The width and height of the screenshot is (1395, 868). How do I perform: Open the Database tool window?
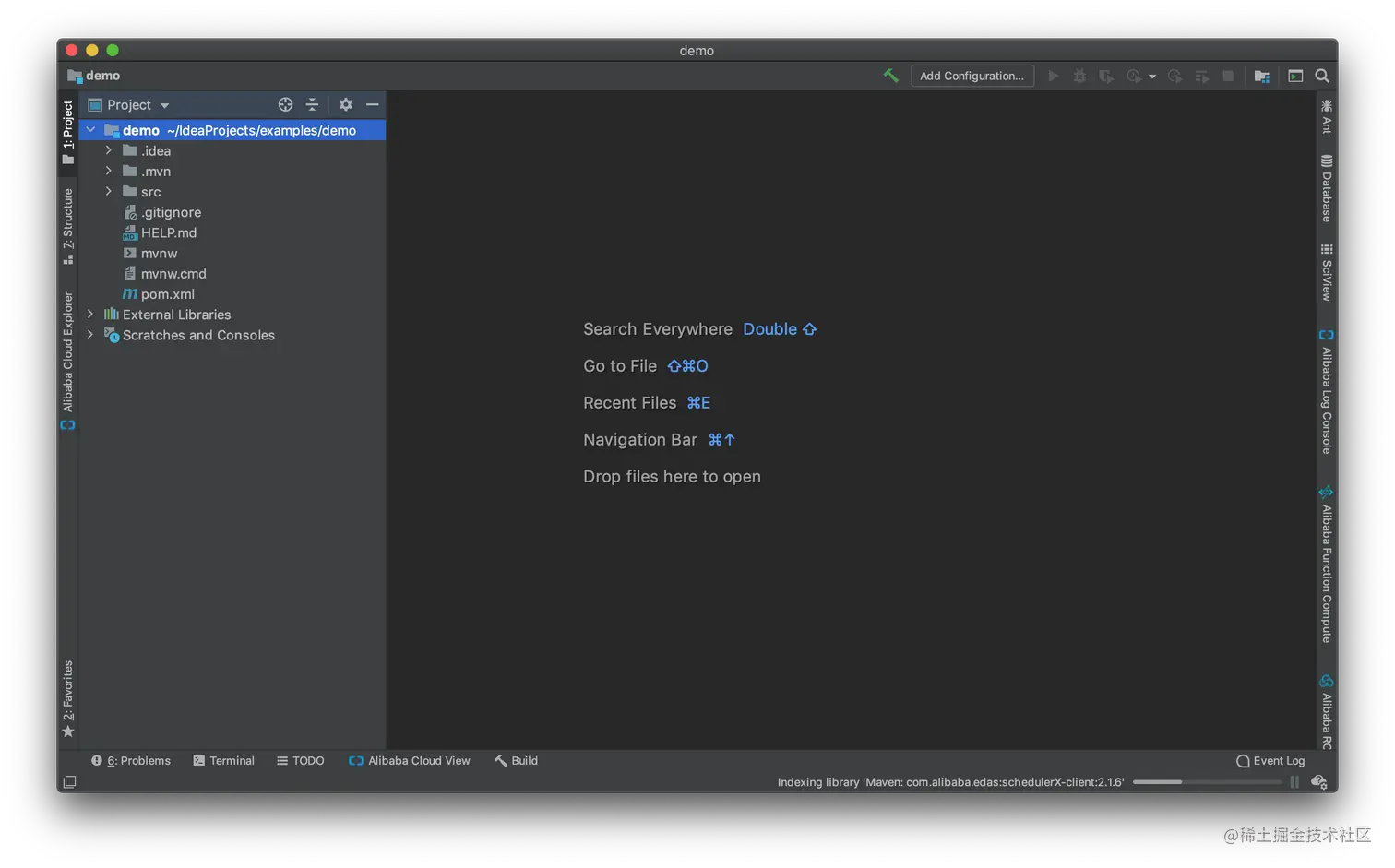point(1327,189)
